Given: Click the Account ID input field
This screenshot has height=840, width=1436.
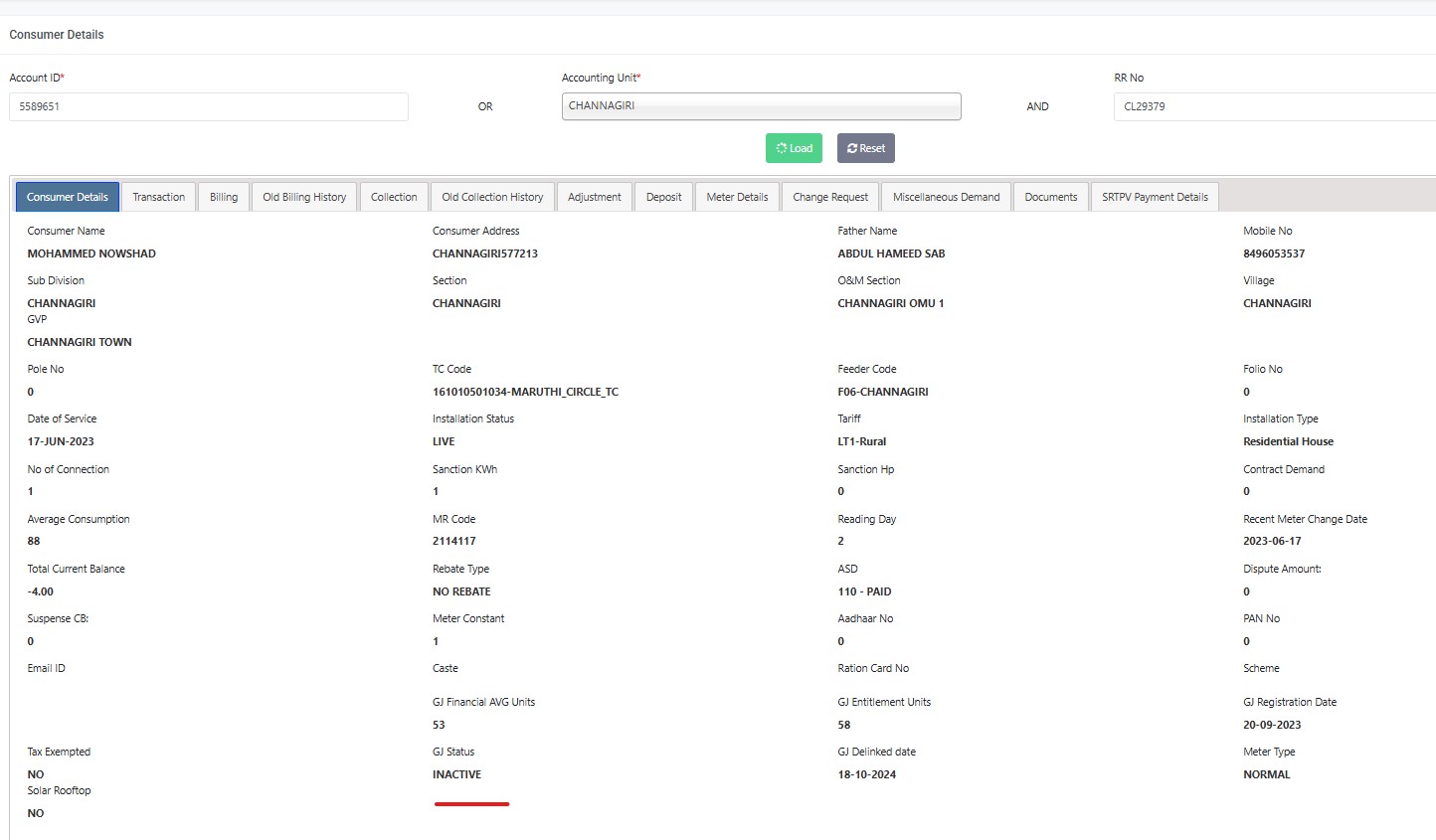Looking at the screenshot, I should click(x=209, y=106).
